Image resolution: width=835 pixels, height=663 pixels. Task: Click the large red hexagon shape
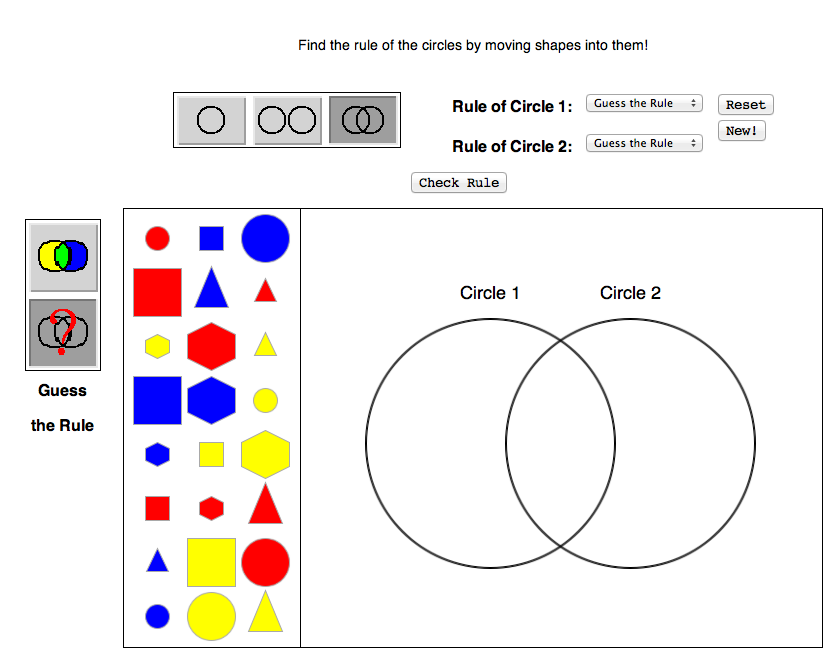tap(211, 346)
